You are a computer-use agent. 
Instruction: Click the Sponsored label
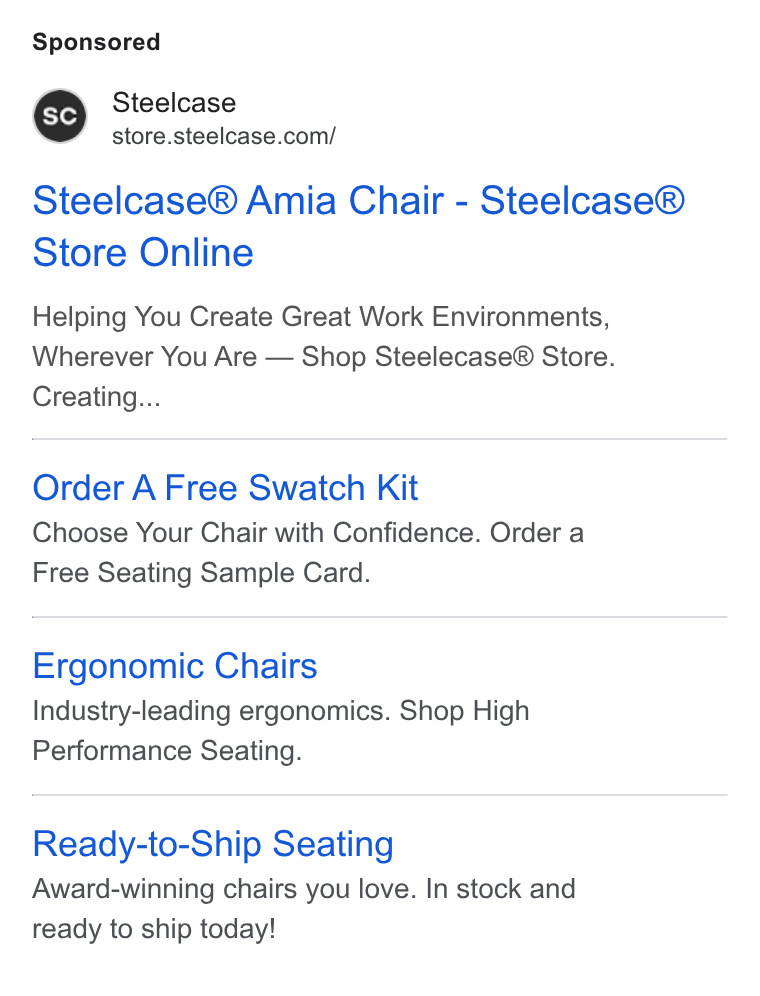pos(96,43)
